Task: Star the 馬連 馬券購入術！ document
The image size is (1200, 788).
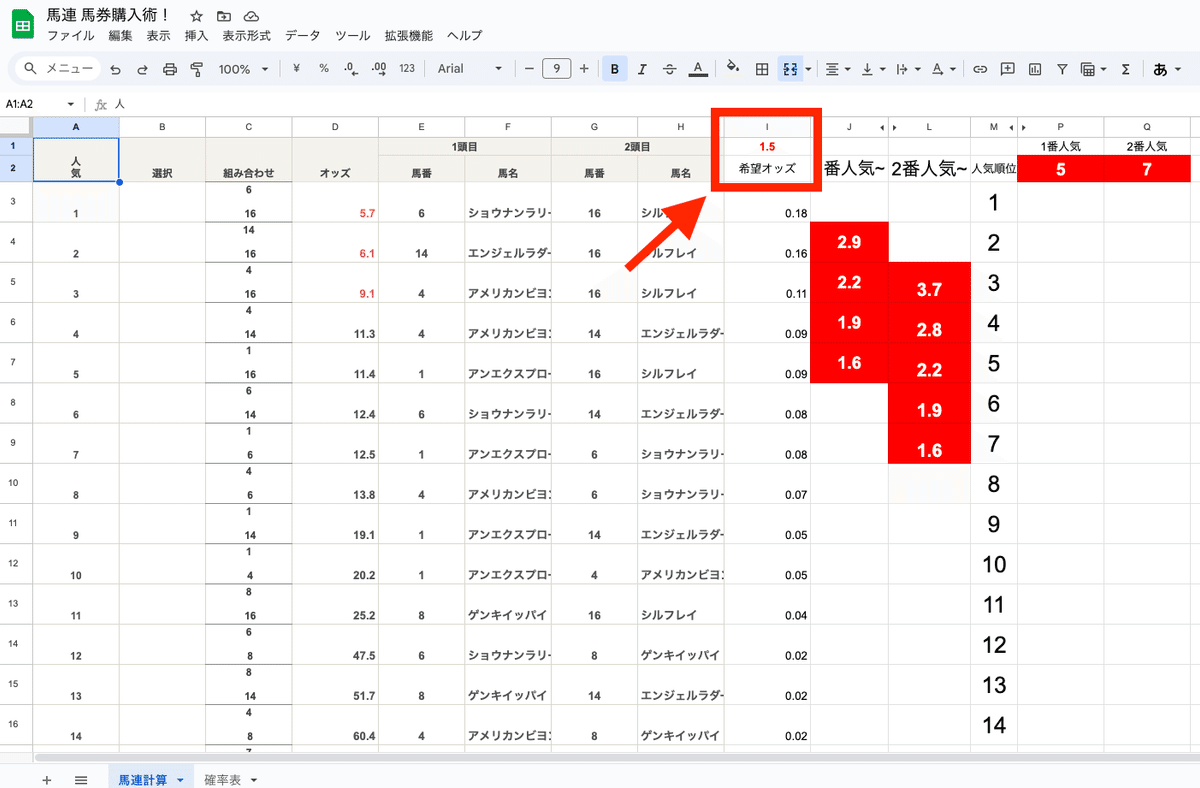Action: (196, 16)
